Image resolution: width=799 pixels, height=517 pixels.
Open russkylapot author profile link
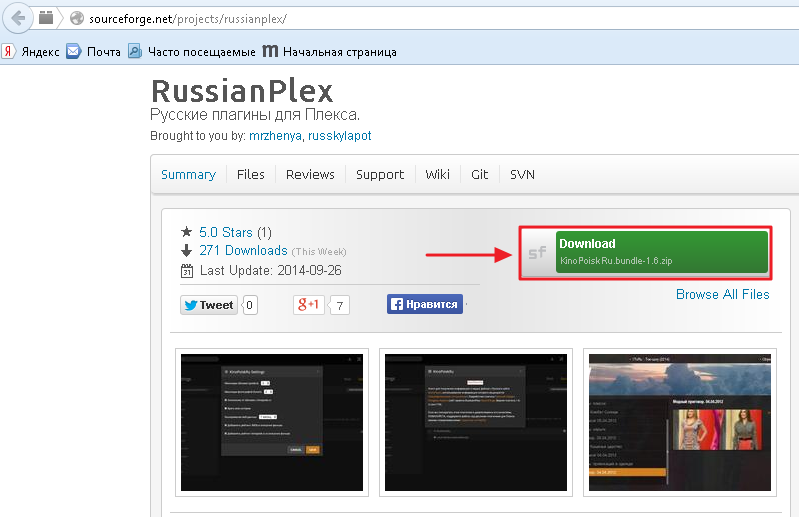point(339,136)
